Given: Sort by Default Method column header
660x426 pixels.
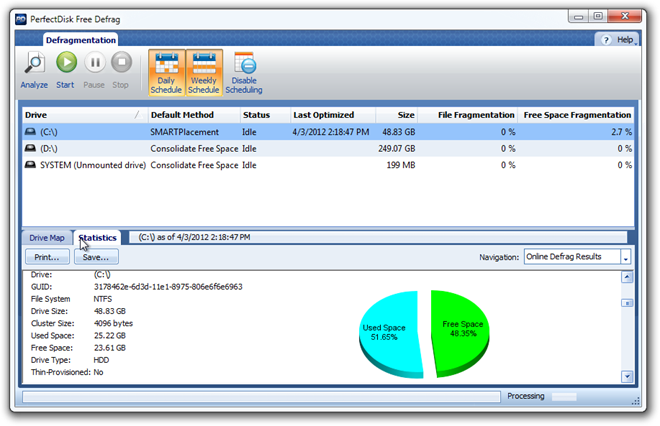Looking at the screenshot, I should click(x=194, y=115).
